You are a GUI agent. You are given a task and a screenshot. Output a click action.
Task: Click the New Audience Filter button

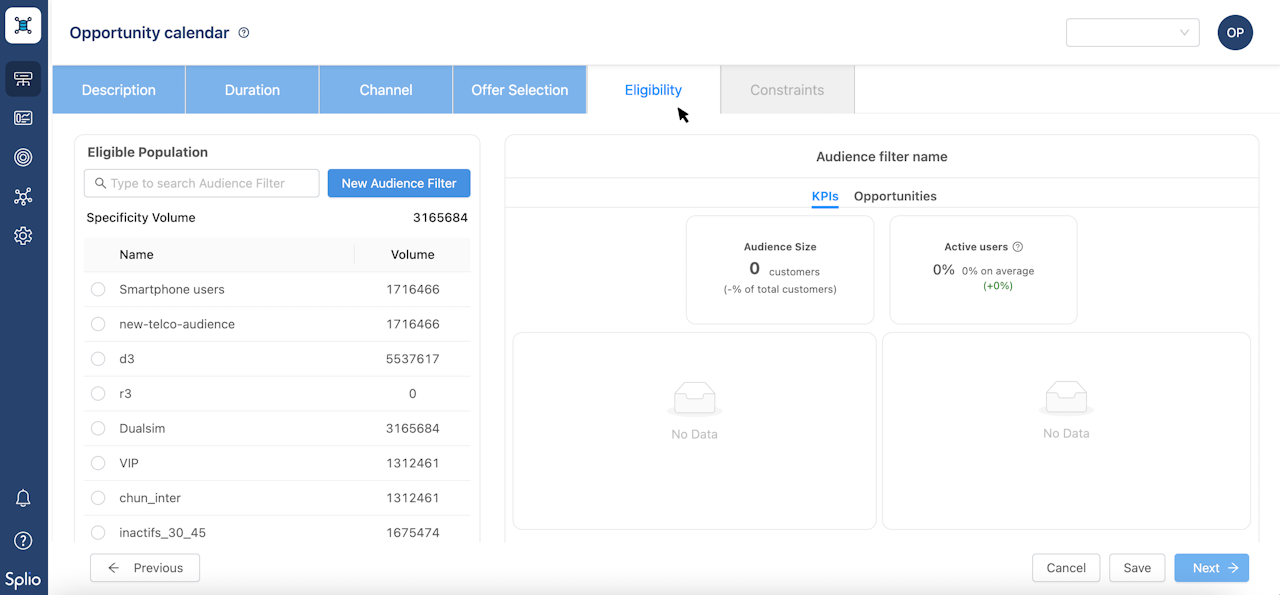pos(399,183)
